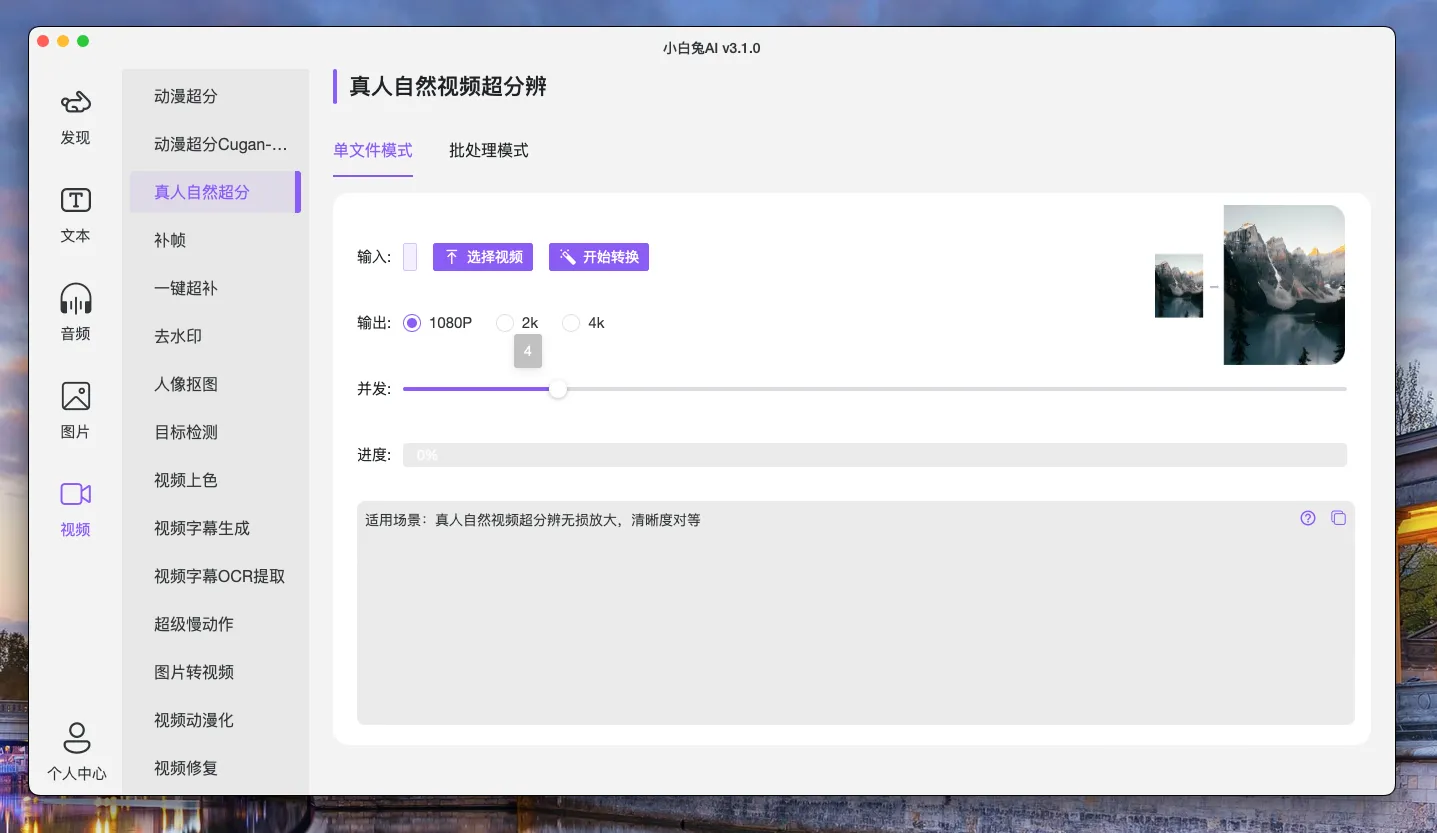Click the concurrency value tooltip showing 4
Image resolution: width=1437 pixels, height=833 pixels.
click(528, 351)
